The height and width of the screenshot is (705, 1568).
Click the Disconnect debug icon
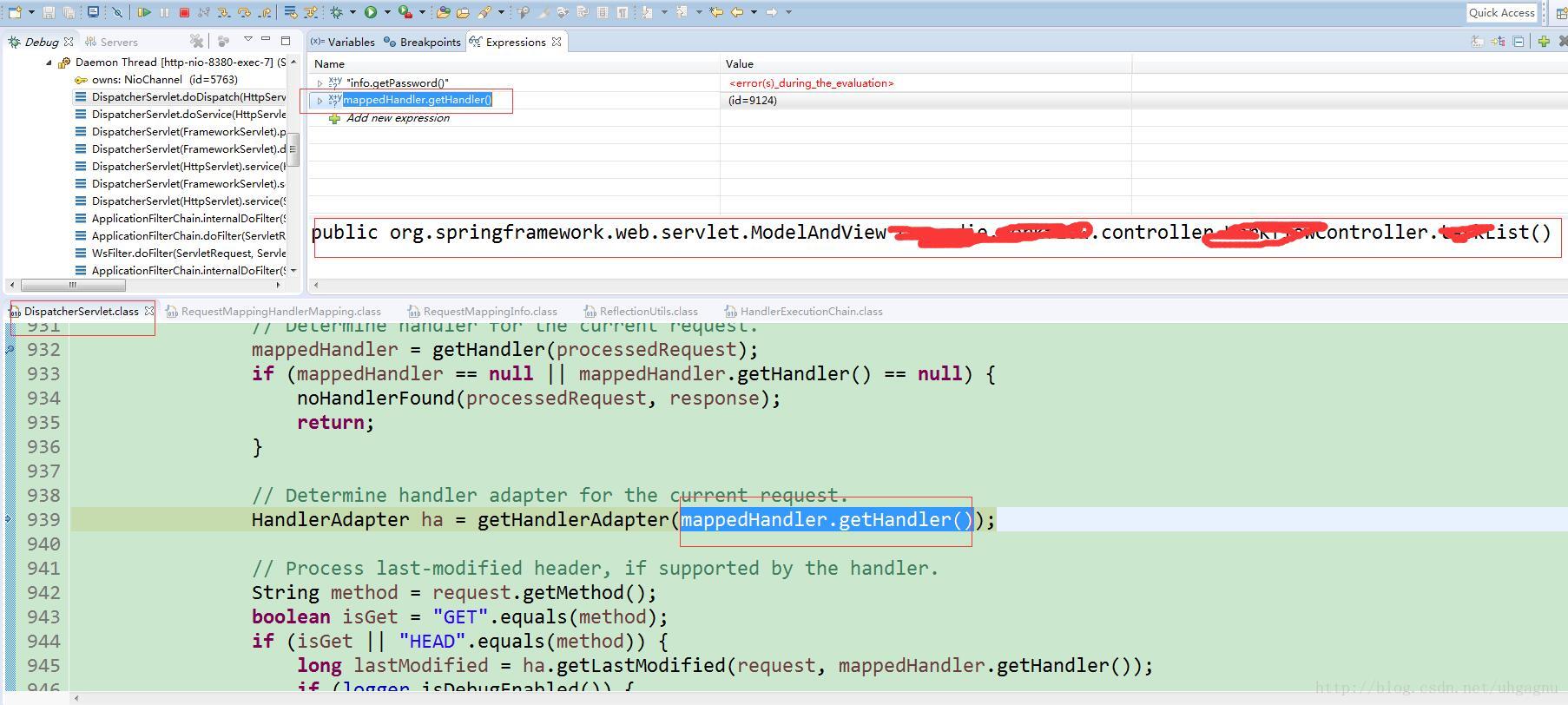(x=203, y=12)
